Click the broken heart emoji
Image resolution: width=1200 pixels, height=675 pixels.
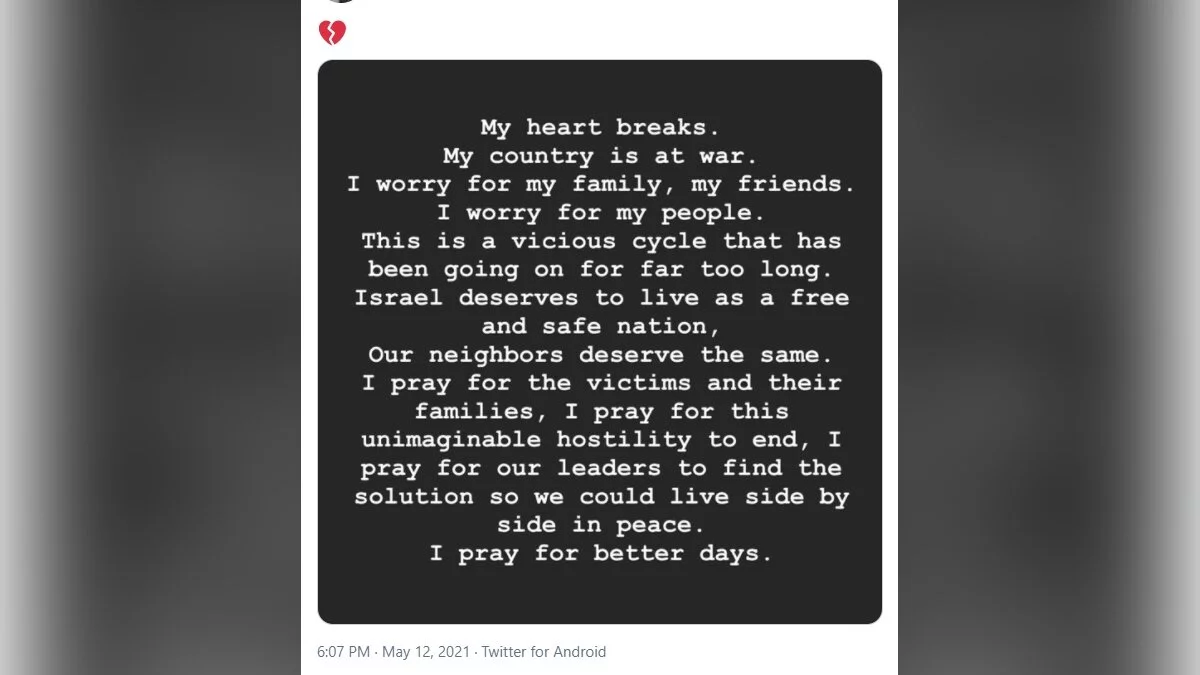pyautogui.click(x=332, y=34)
